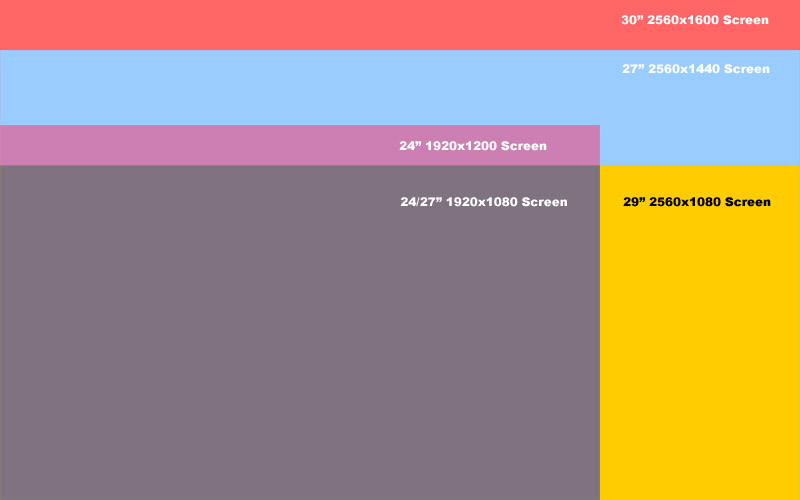Click the 27" size text in blue band
Screen dimensions: 800x500
click(x=632, y=69)
